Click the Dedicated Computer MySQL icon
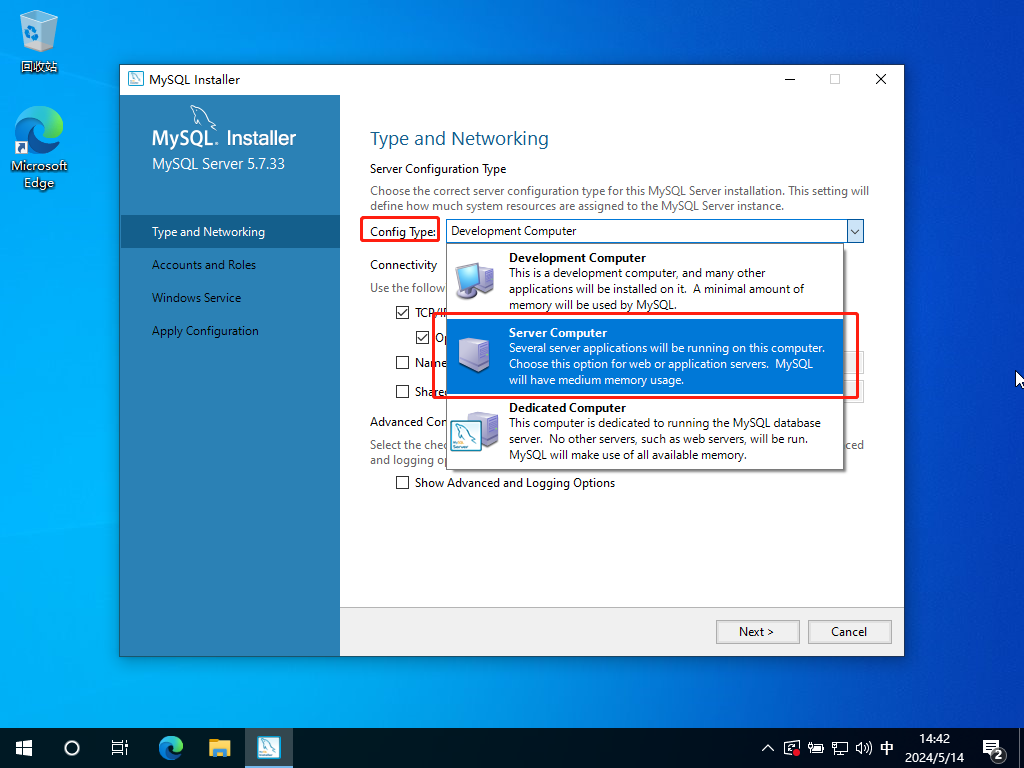 [474, 432]
